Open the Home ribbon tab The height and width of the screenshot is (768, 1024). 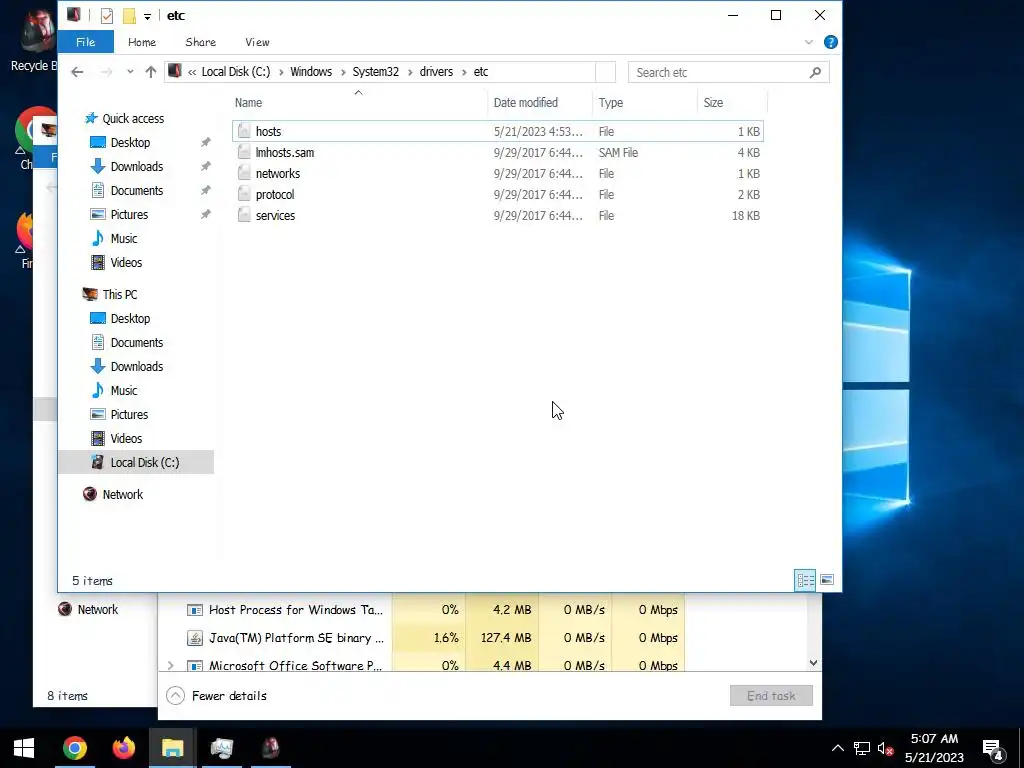click(142, 42)
